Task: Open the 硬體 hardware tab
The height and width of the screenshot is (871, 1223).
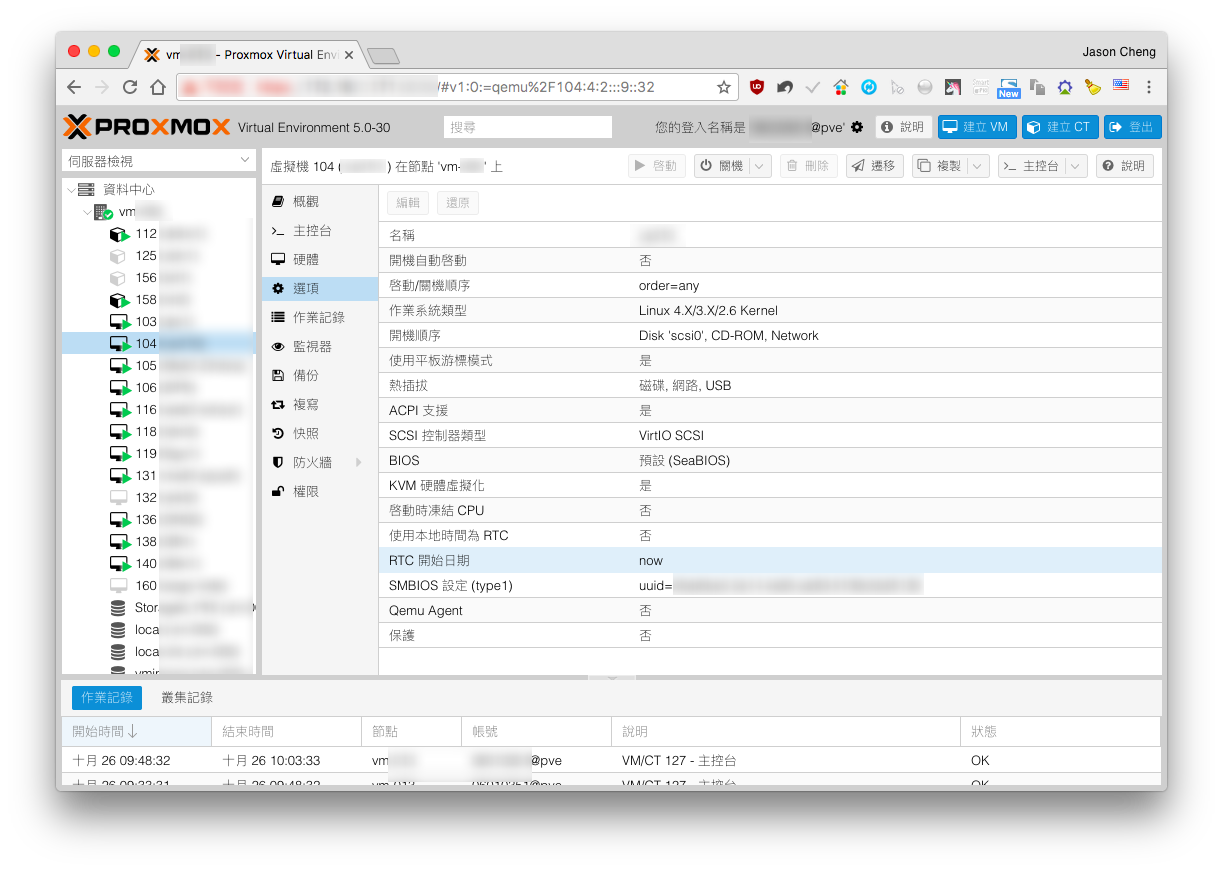Action: (x=320, y=259)
